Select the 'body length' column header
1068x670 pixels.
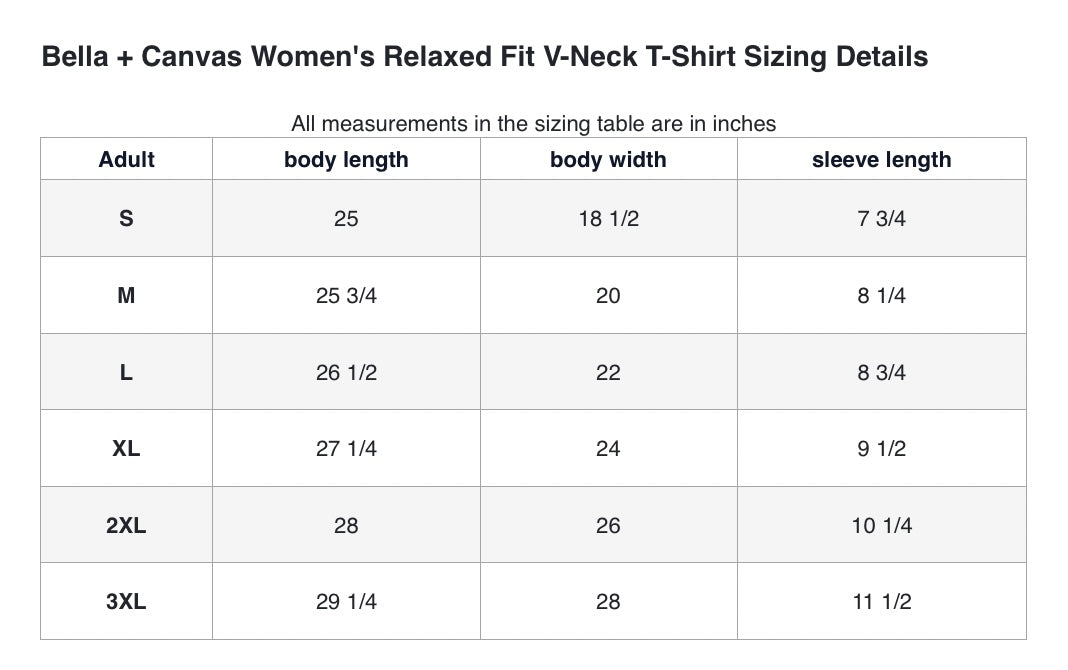(x=346, y=160)
